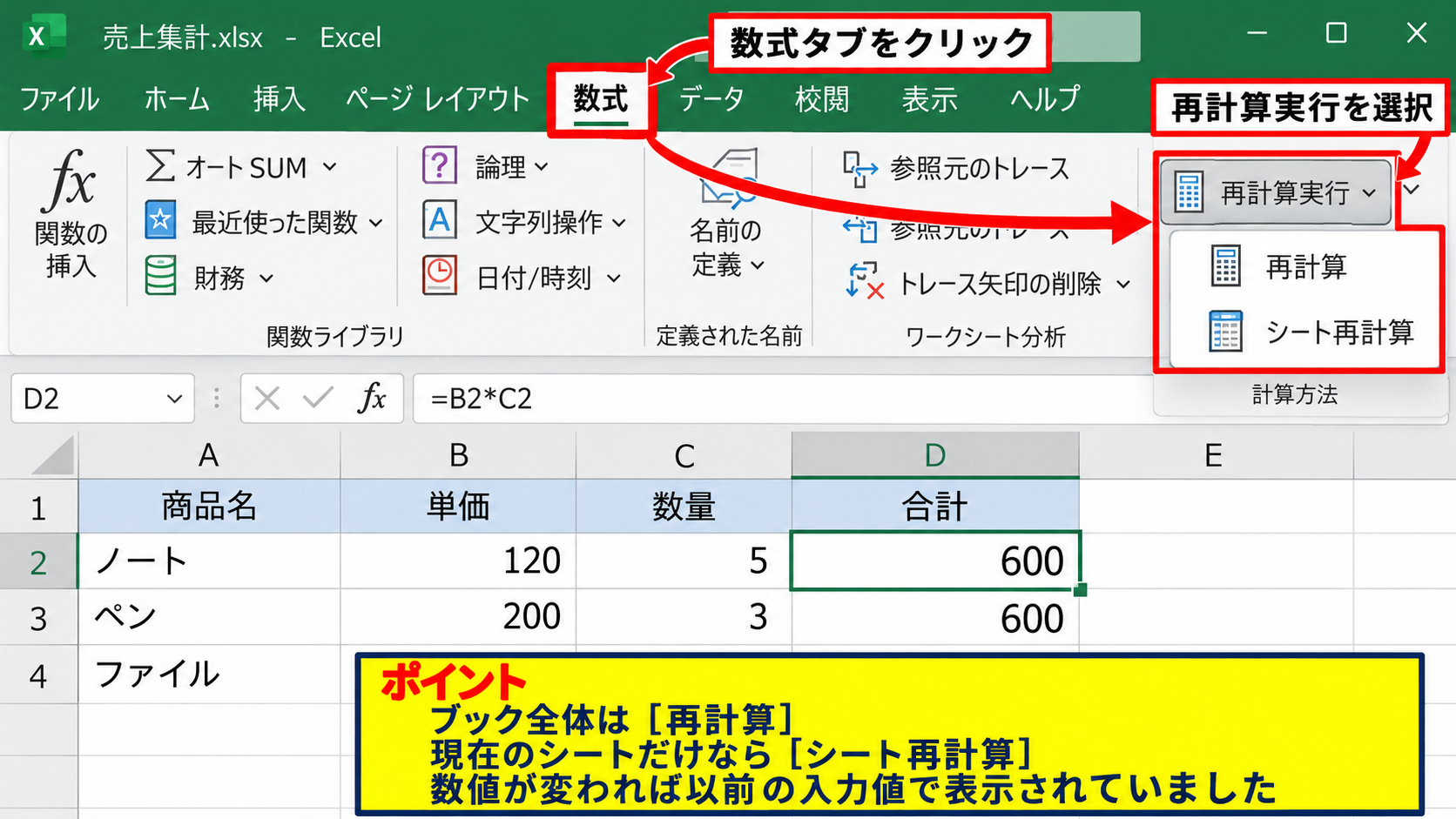Click the 名前の定義 tag icon
1456x819 pixels.
tap(729, 178)
